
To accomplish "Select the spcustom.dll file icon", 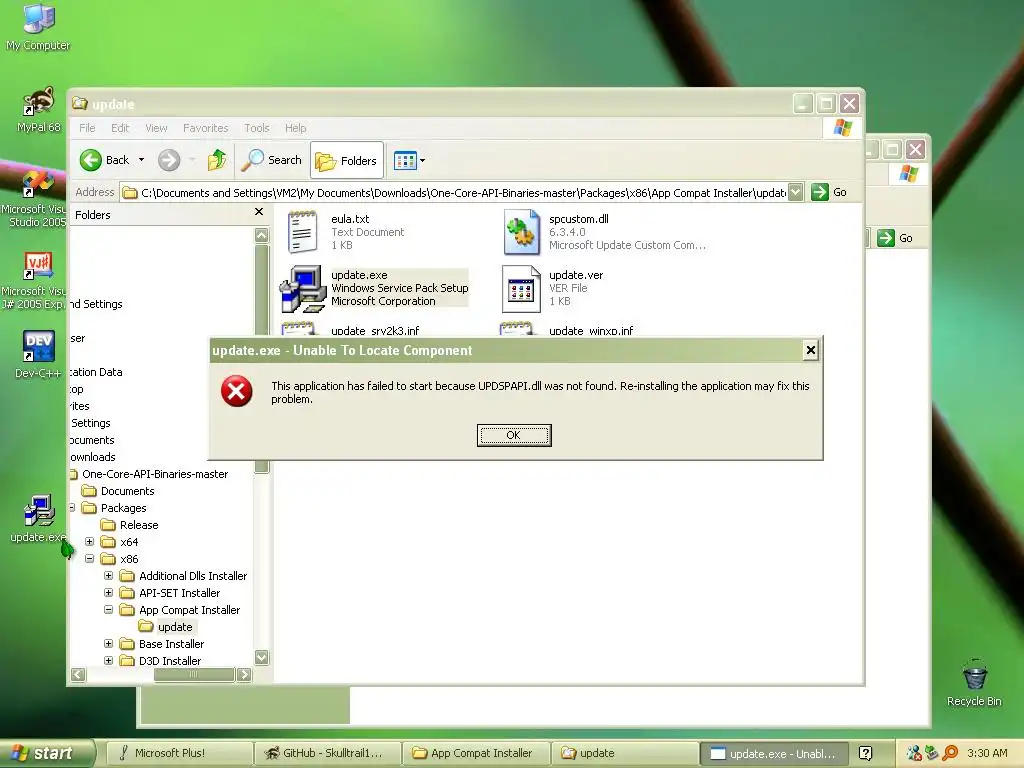I will click(x=521, y=232).
